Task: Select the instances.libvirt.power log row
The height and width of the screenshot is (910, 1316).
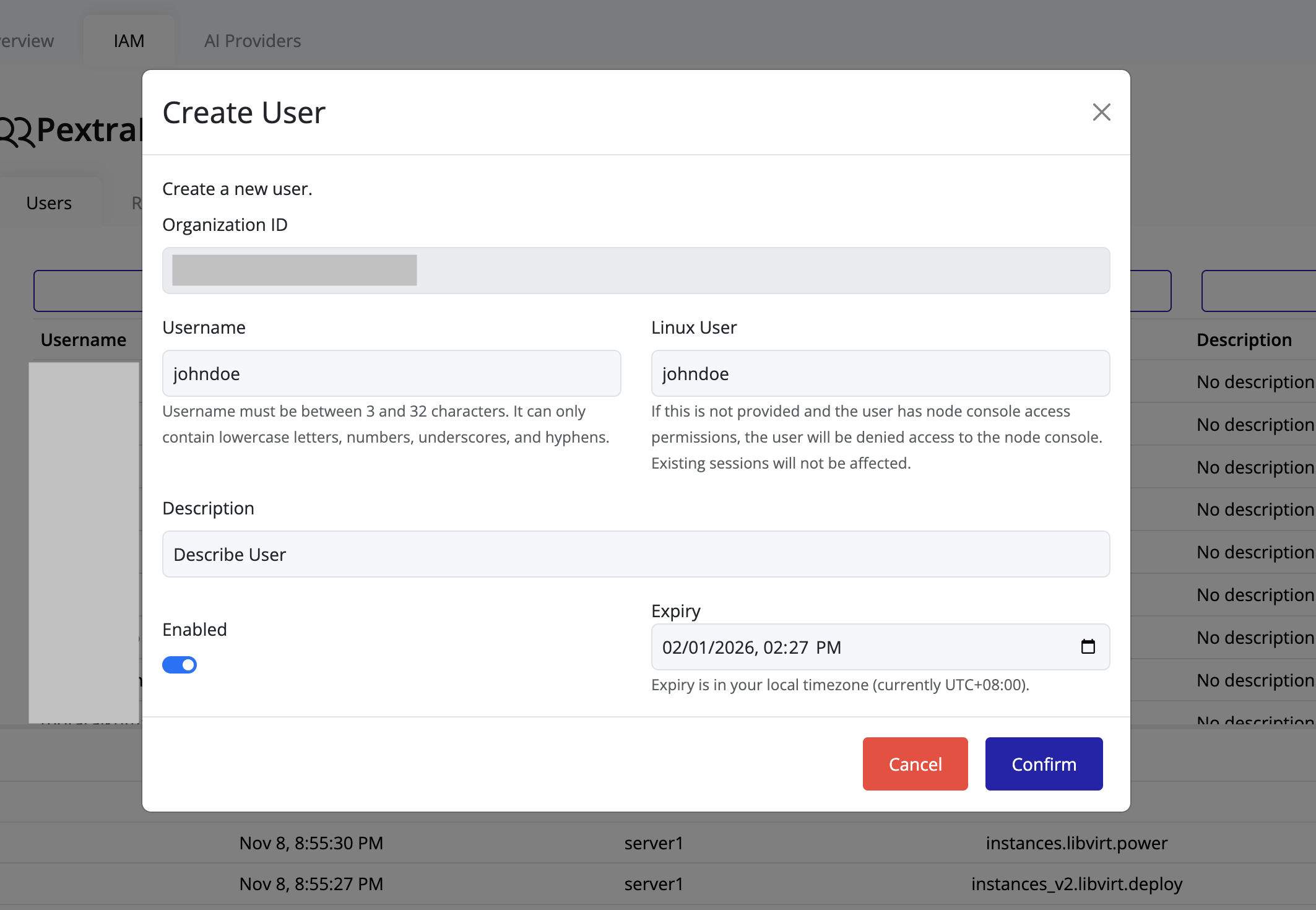Action: [x=1076, y=843]
